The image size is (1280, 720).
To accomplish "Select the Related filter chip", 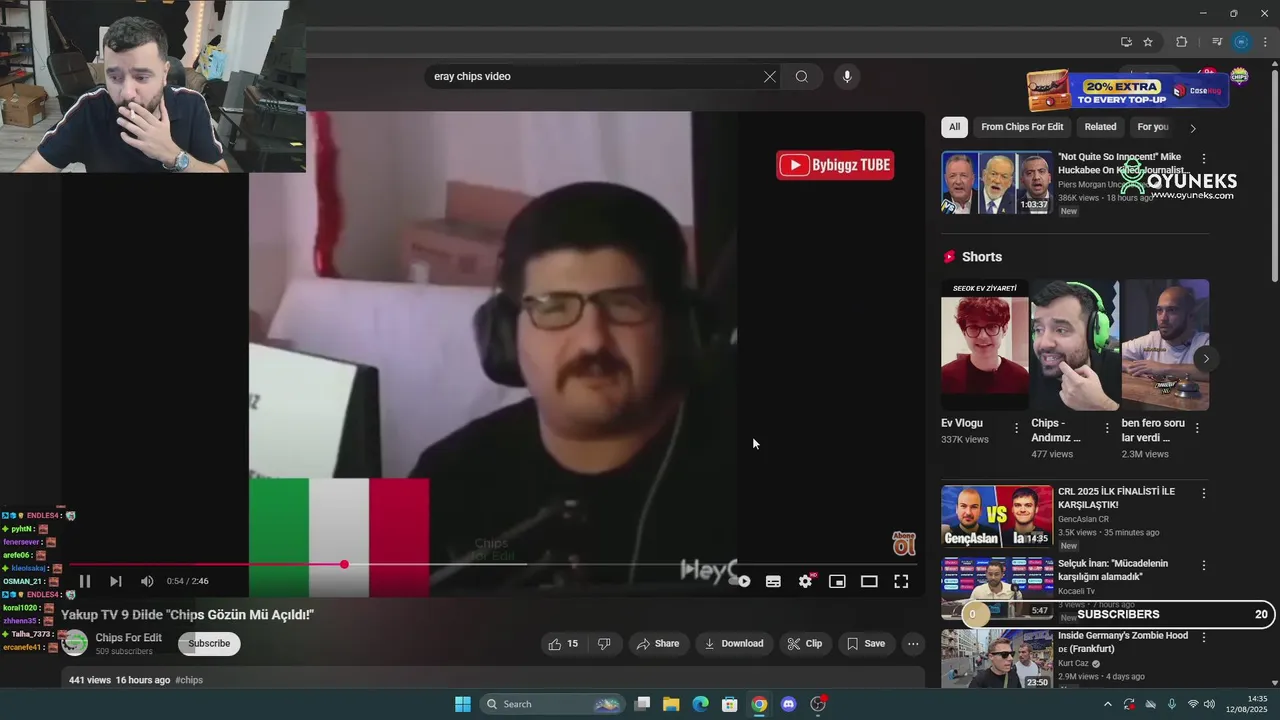I will 1100,127.
